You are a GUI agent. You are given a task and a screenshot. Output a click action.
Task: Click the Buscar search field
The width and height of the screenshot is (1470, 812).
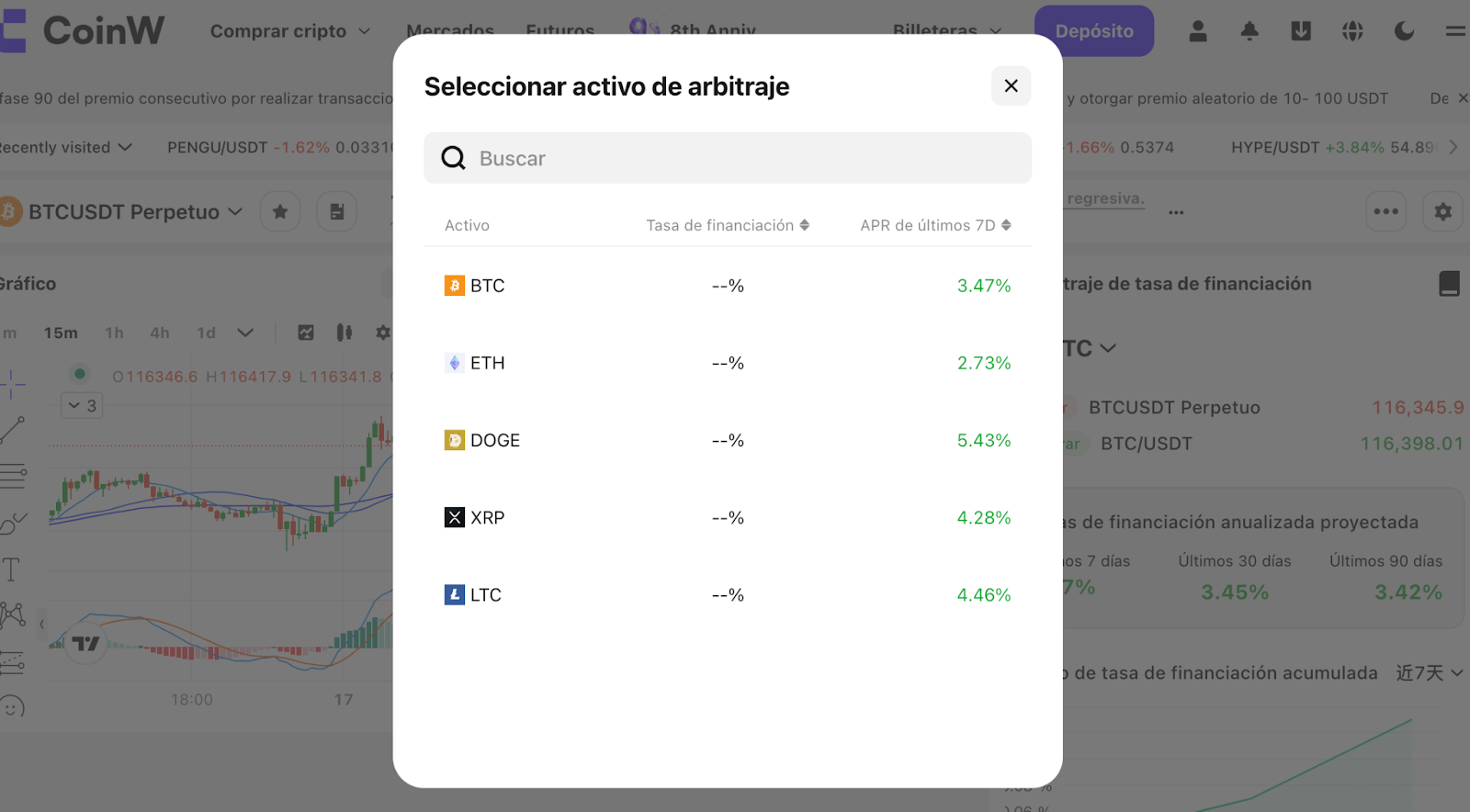click(x=728, y=158)
